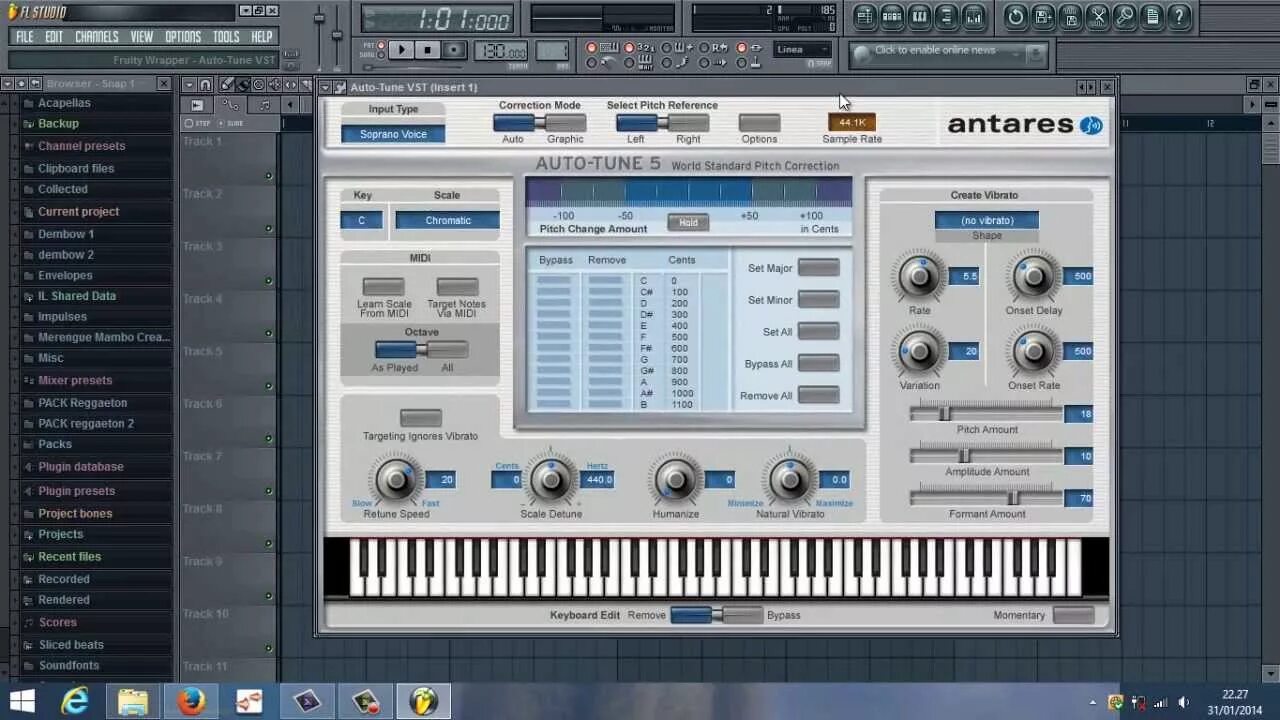The width and height of the screenshot is (1280, 720).
Task: Open the Linea snap dropdown
Action: (801, 48)
